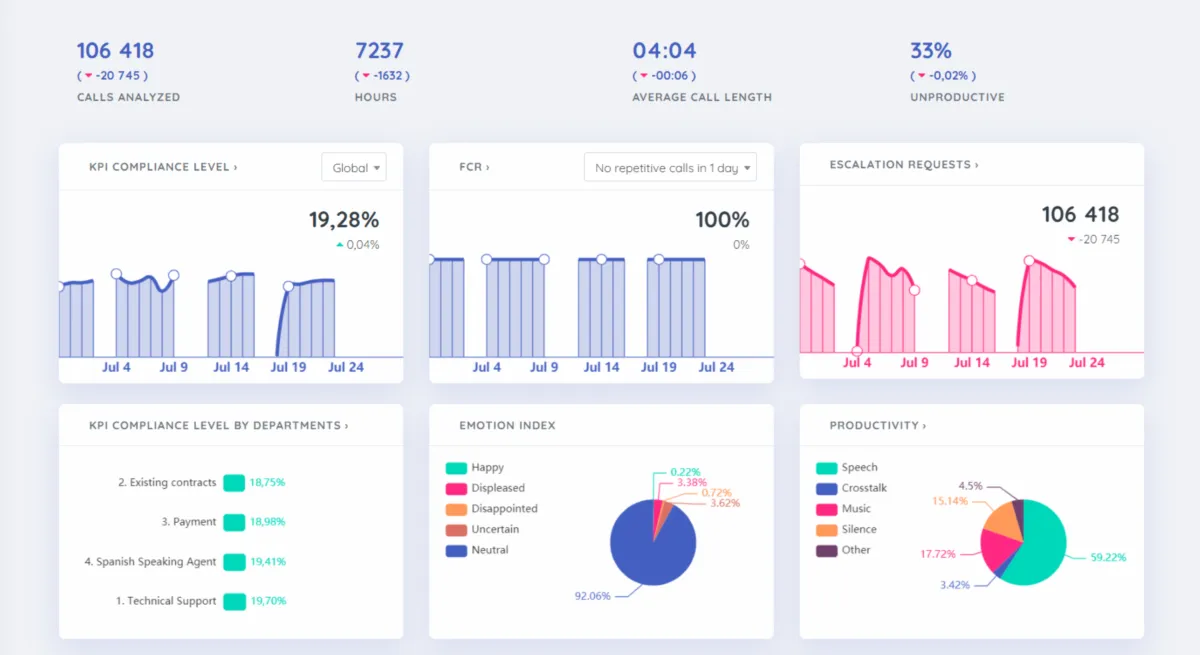Viewport: 1200px width, 655px height.
Task: Open the FCR panel title link
Action: [x=474, y=167]
